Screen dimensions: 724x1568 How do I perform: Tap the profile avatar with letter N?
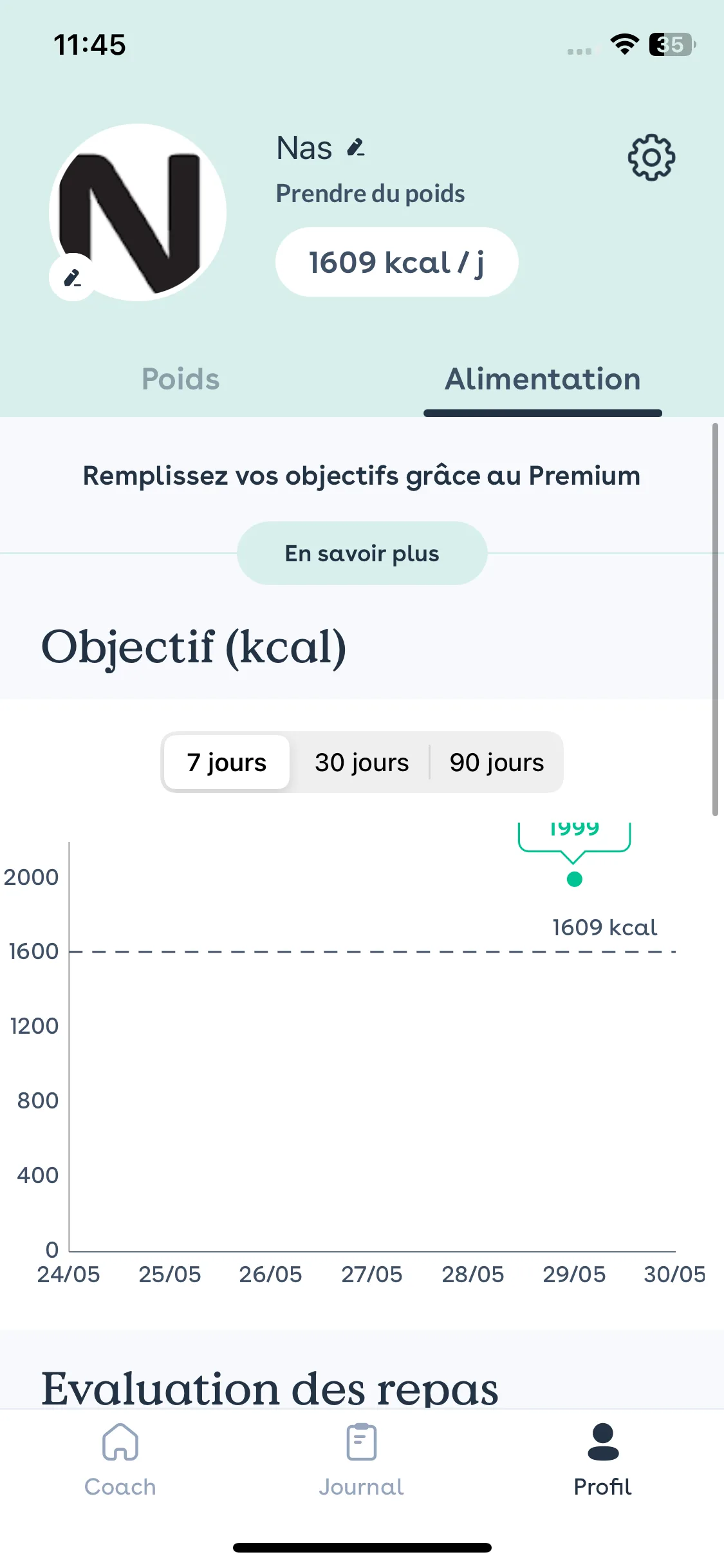tap(138, 212)
